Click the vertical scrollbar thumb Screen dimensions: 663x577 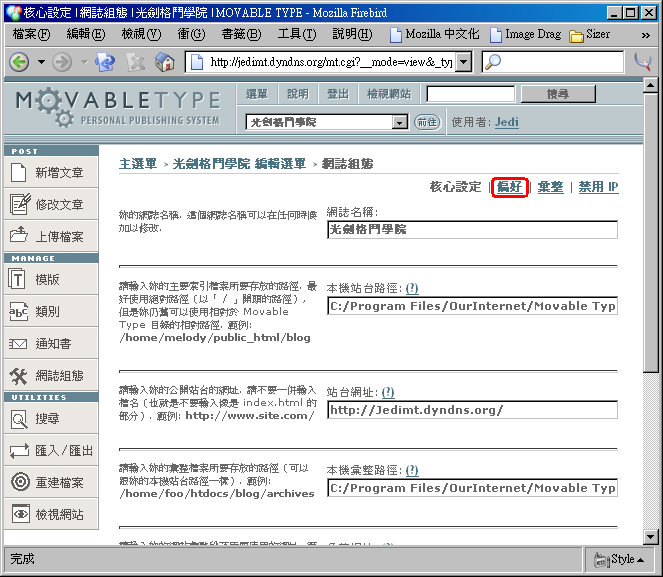tap(650, 233)
